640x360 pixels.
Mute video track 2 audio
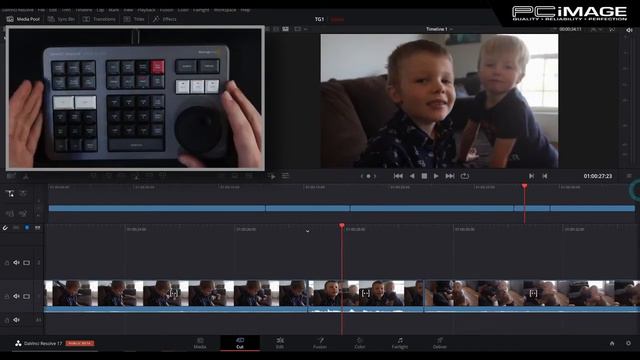[x=16, y=263]
